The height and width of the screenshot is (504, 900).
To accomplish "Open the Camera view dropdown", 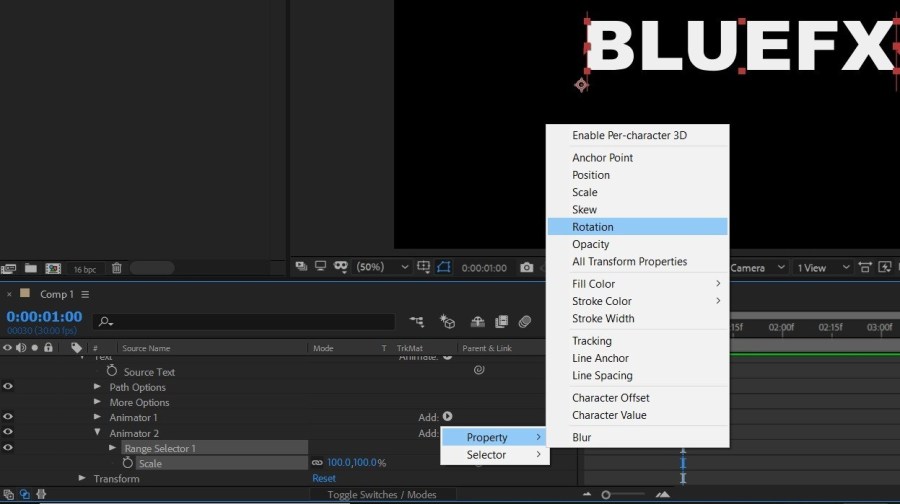I will 758,268.
